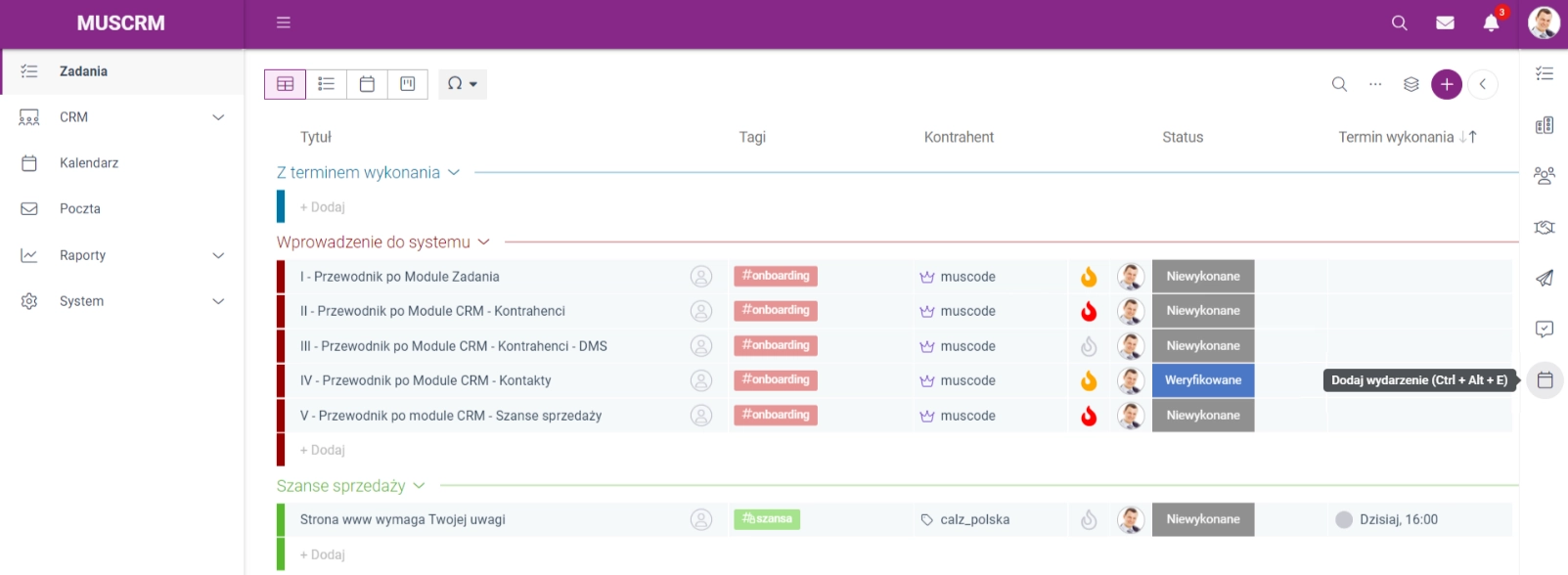Change 'Niewykonane' status on 'Strona www' row

[1203, 519]
